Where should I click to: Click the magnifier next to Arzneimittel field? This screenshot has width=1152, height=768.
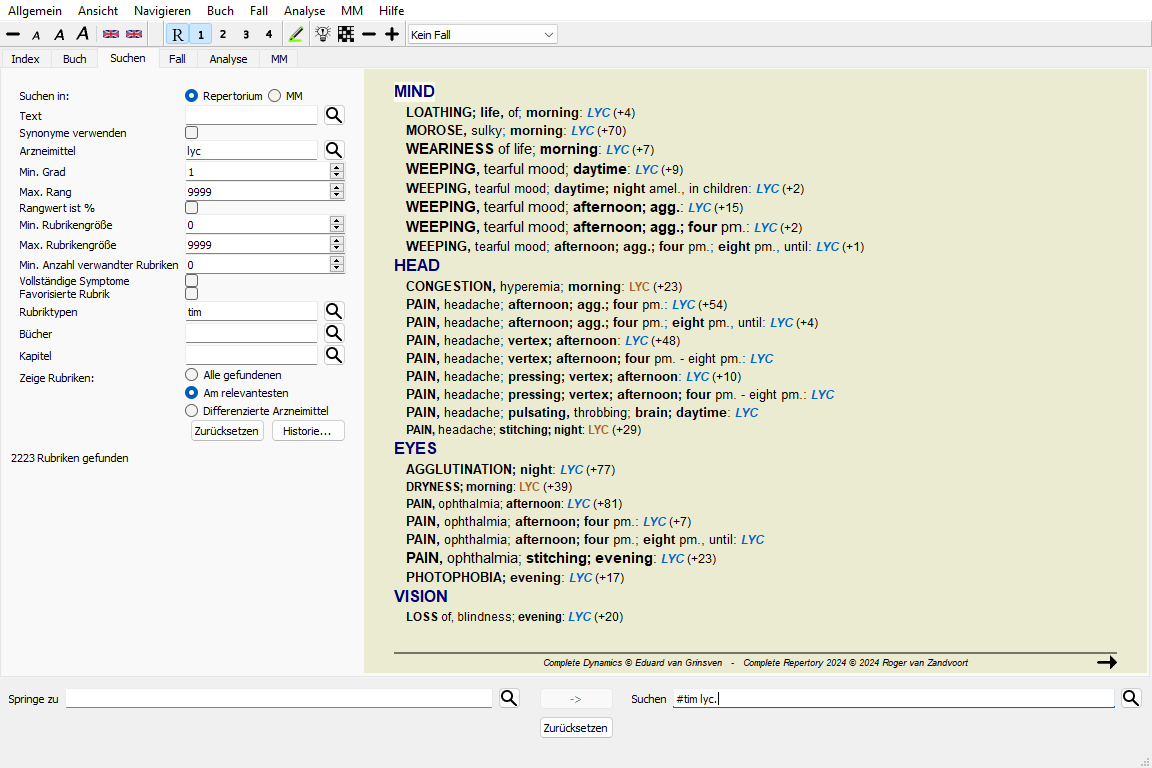334,150
